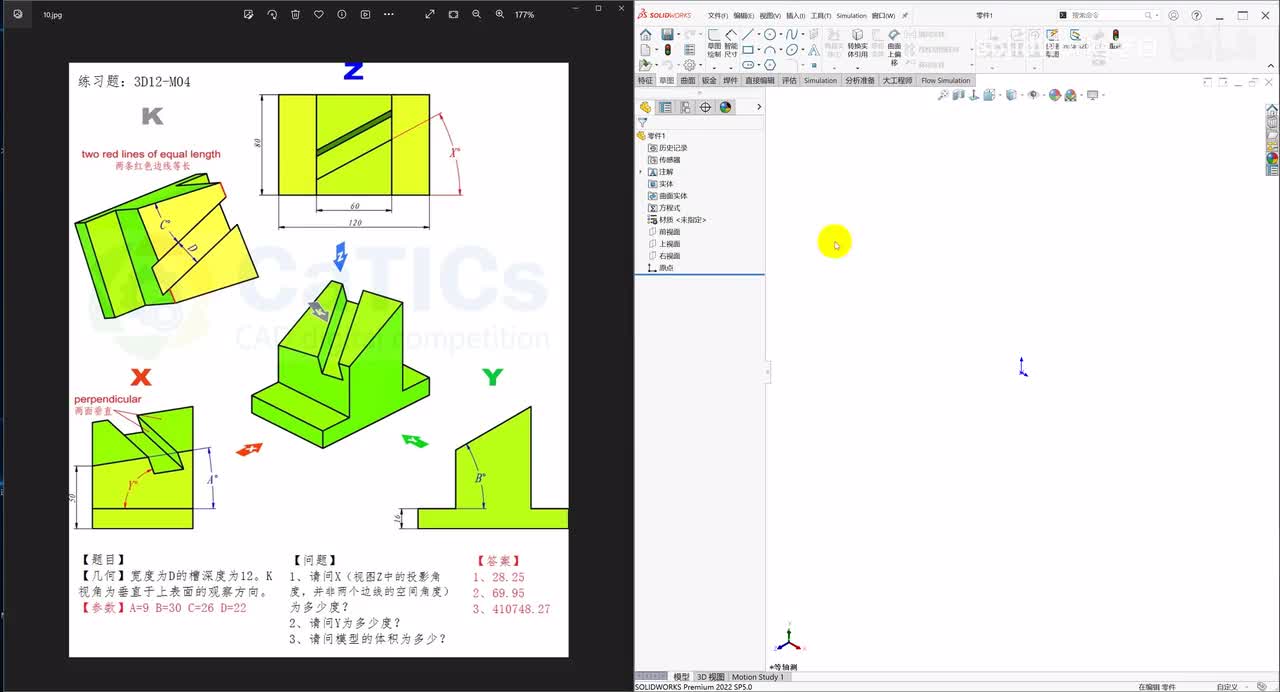
Task: Open the PropertyManager tab icon
Action: (665, 107)
